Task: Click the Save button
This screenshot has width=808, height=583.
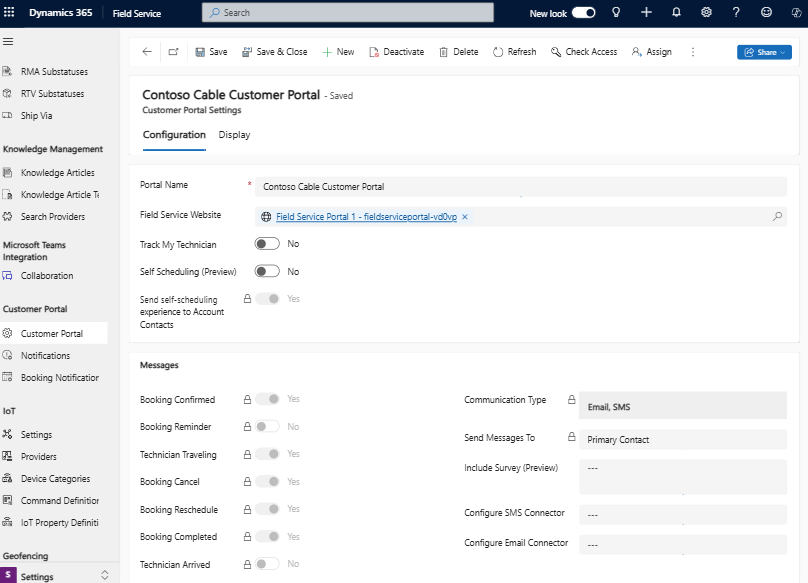Action: click(211, 52)
